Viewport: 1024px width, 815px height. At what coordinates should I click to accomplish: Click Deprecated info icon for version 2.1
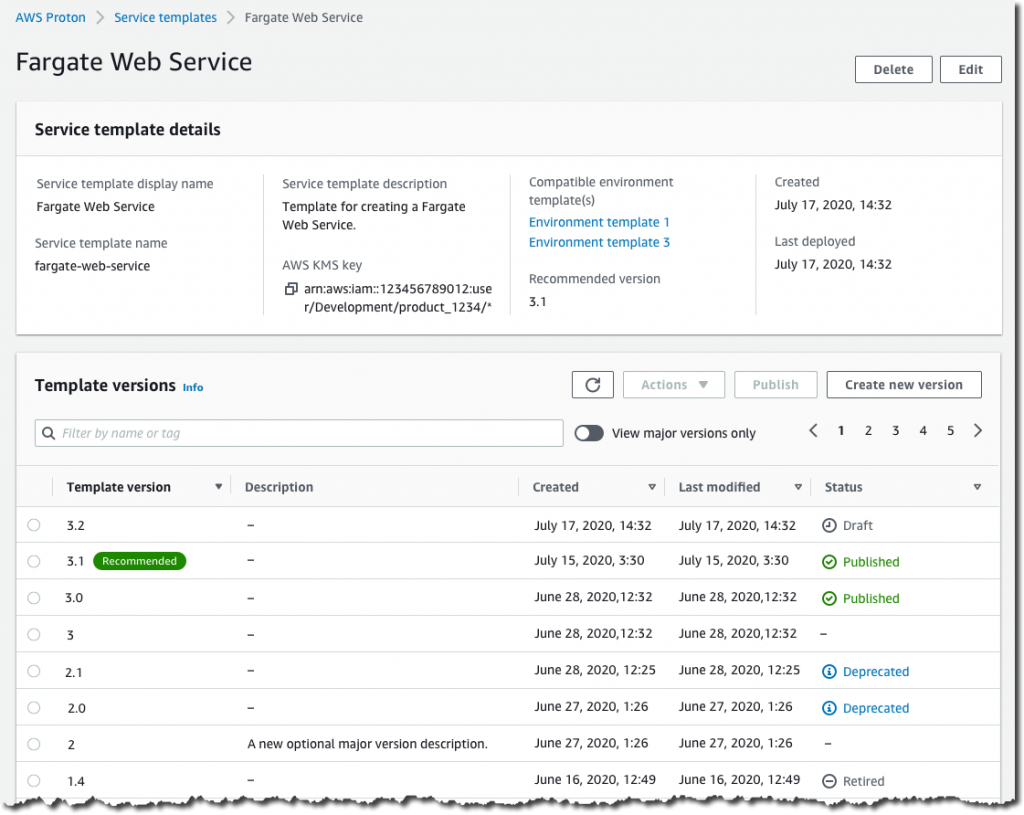click(x=829, y=671)
